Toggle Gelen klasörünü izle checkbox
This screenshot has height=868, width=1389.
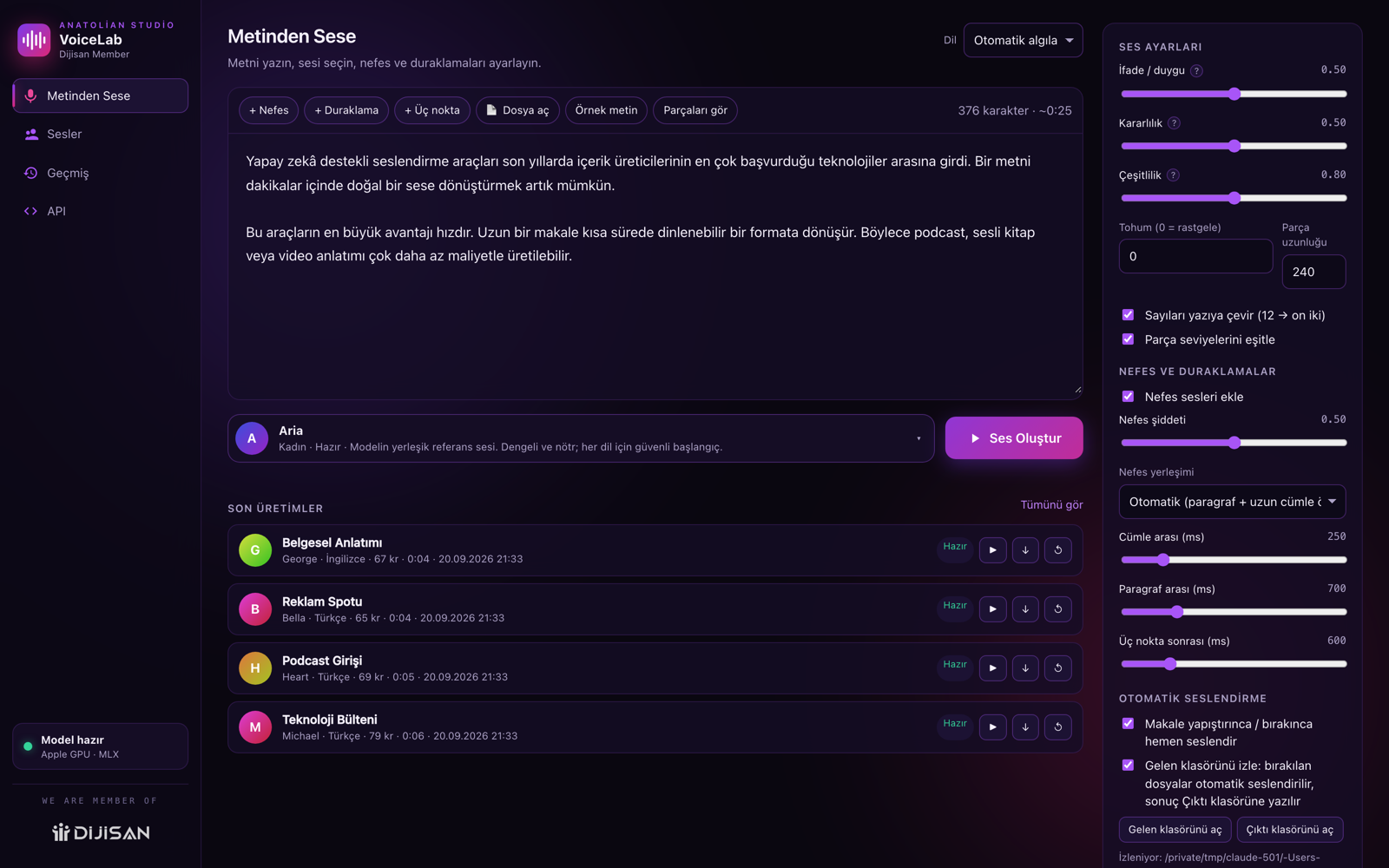point(1128,766)
